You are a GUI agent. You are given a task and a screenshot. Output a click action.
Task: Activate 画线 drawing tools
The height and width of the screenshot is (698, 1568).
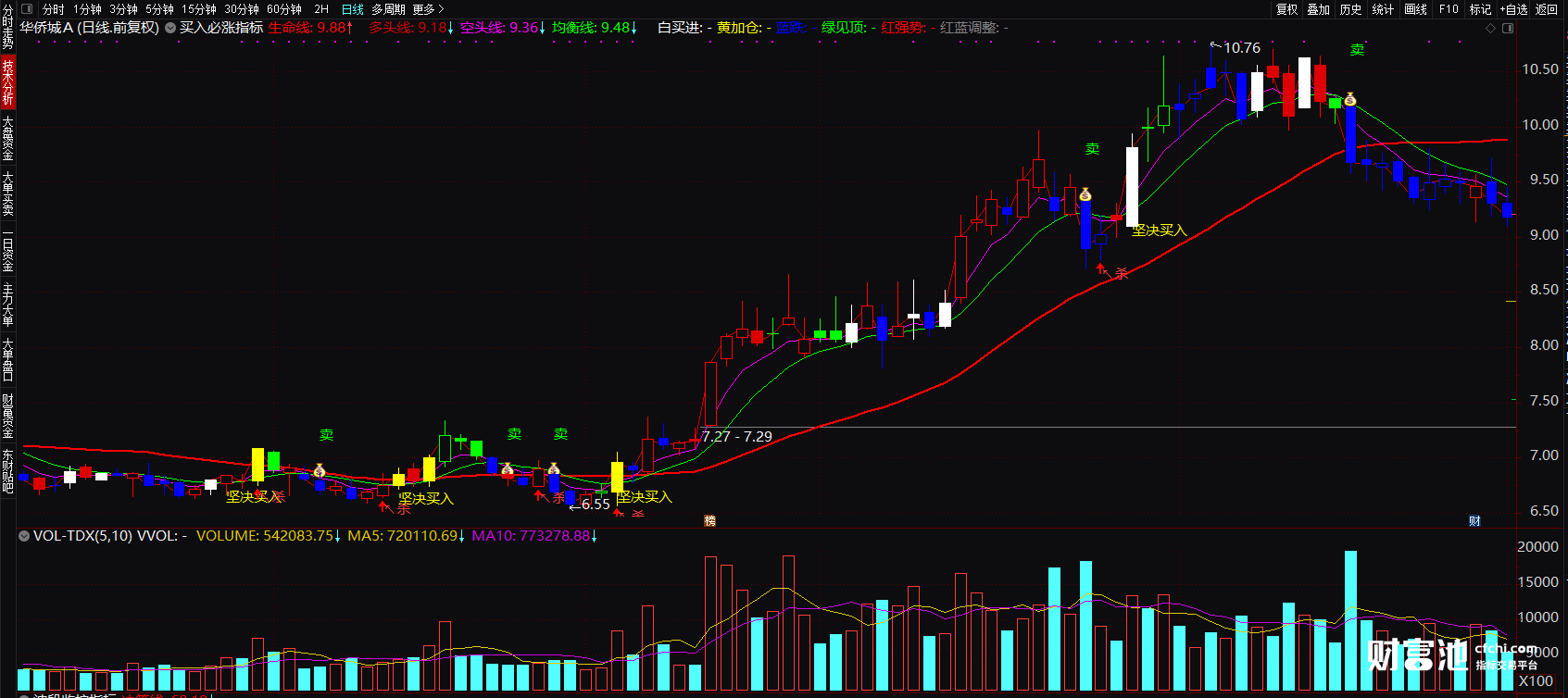tap(1416, 9)
